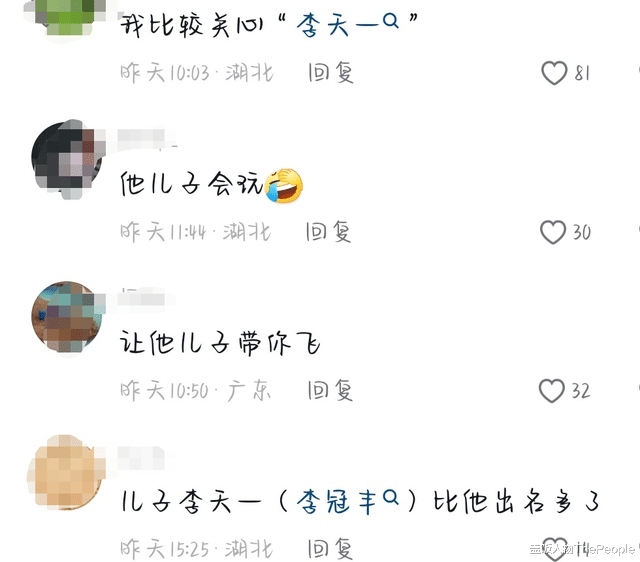Open the 李冠丰 search link
This screenshot has height=562, width=640.
(x=347, y=501)
